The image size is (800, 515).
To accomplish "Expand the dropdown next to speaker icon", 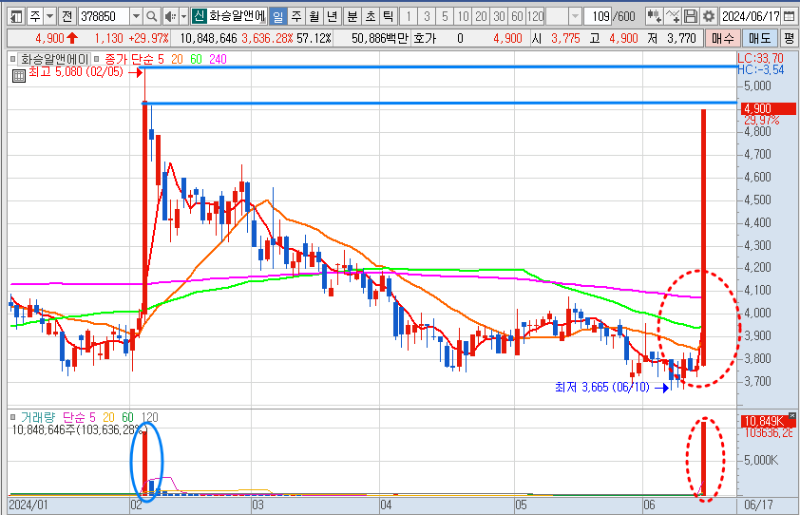I will tap(184, 16).
